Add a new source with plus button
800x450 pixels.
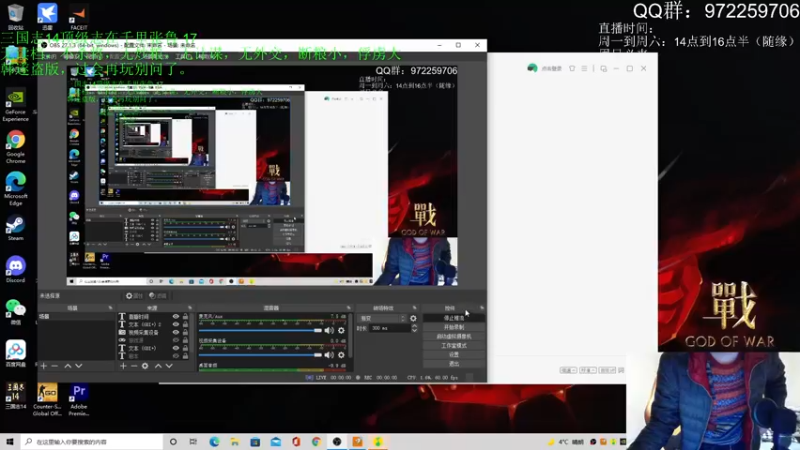123,366
